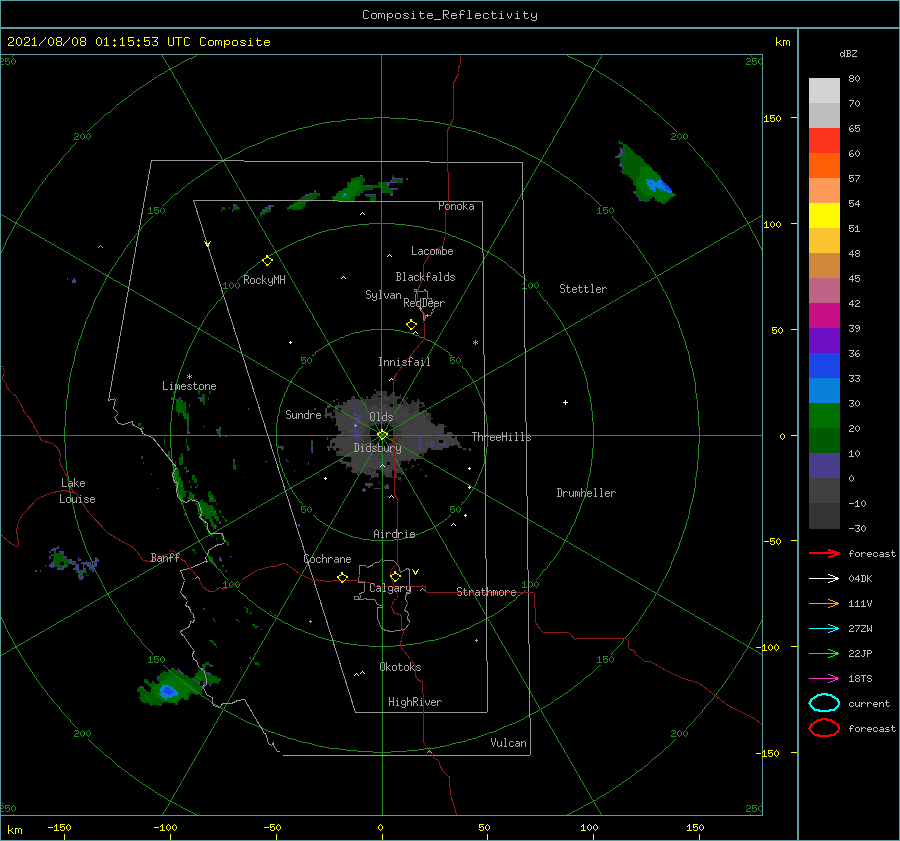Click the Calgary city label

pos(390,588)
